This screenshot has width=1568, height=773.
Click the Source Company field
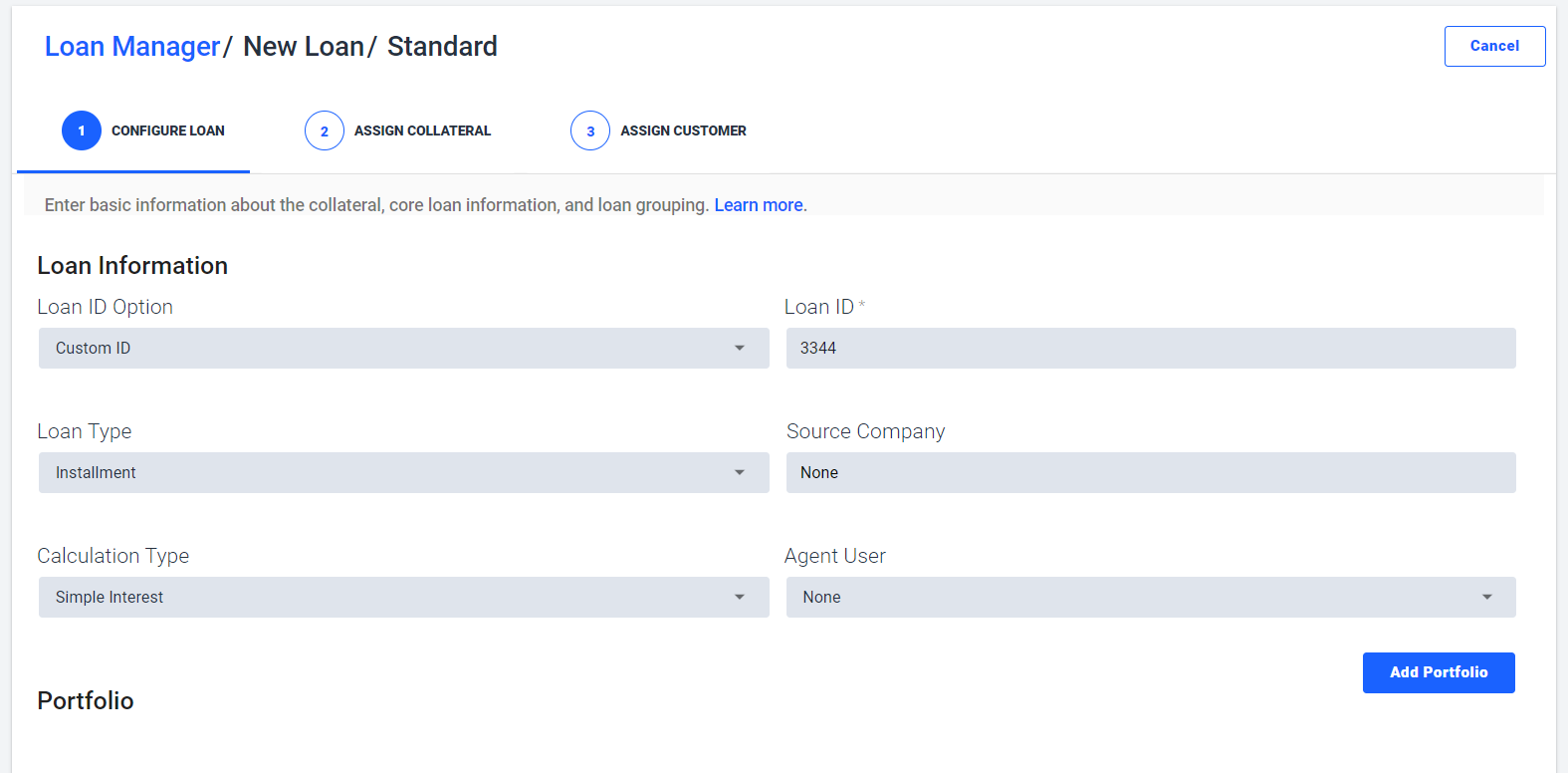pyautogui.click(x=1151, y=473)
